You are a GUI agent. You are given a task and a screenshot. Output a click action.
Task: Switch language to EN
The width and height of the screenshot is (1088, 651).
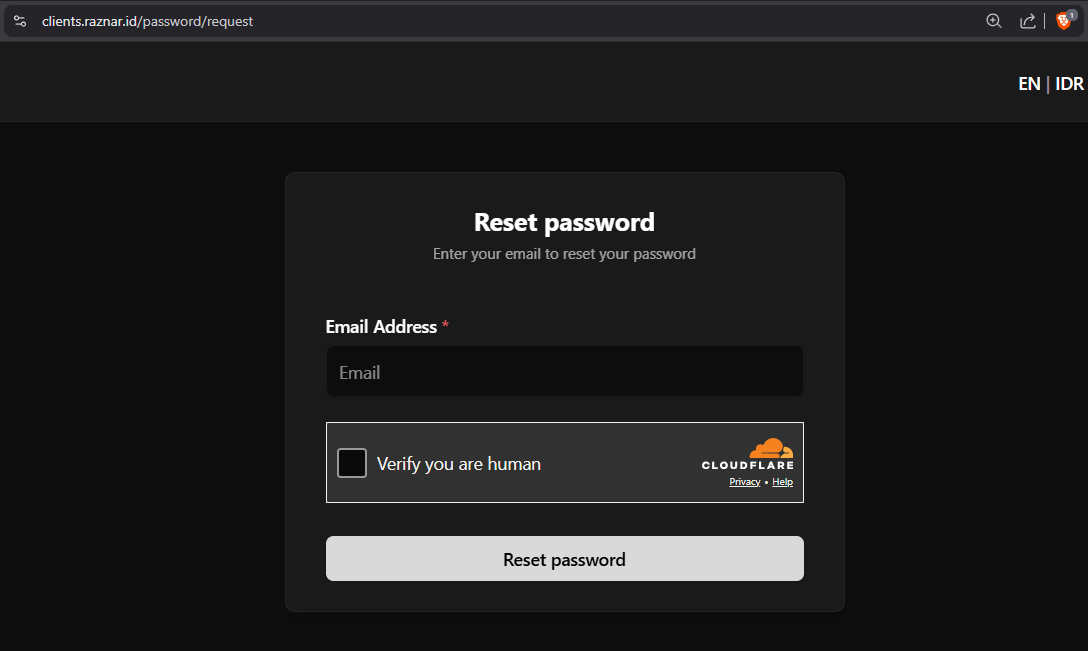tap(1029, 84)
